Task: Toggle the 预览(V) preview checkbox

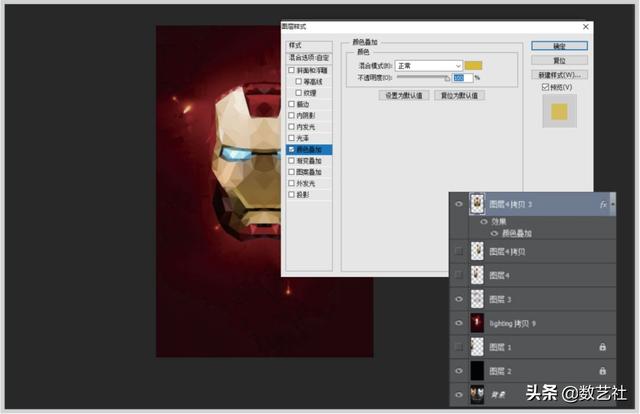Action: click(x=545, y=87)
